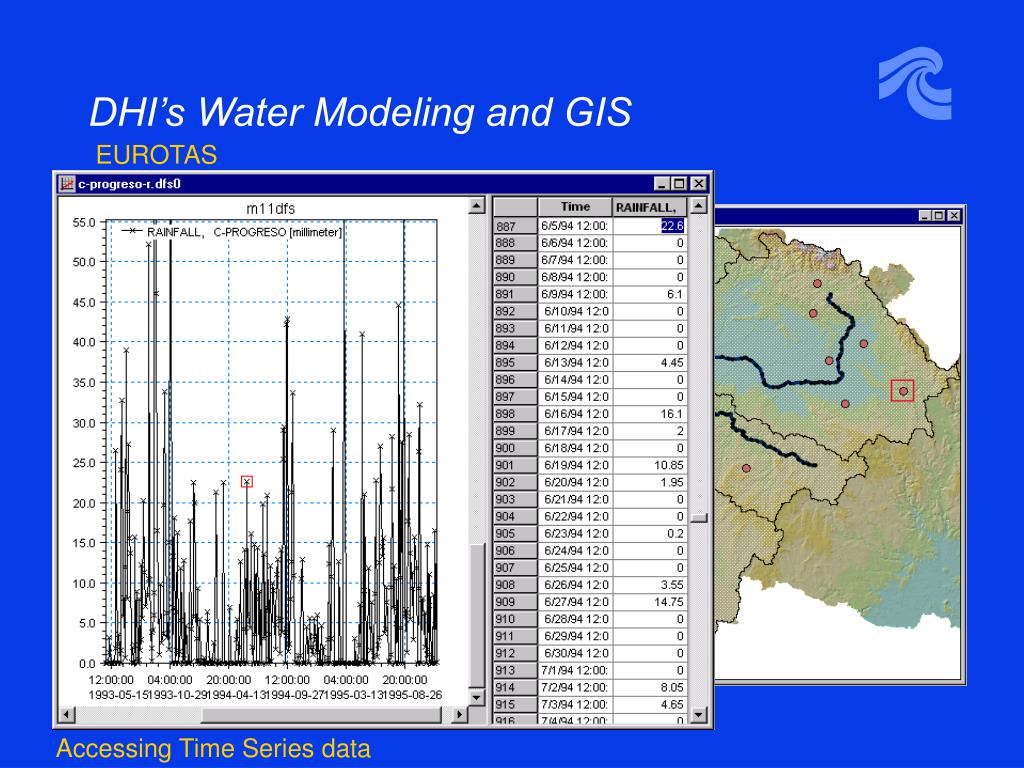Click the time cell 6/16/94 12:0
Viewport: 1024px width, 768px height.
pos(575,414)
